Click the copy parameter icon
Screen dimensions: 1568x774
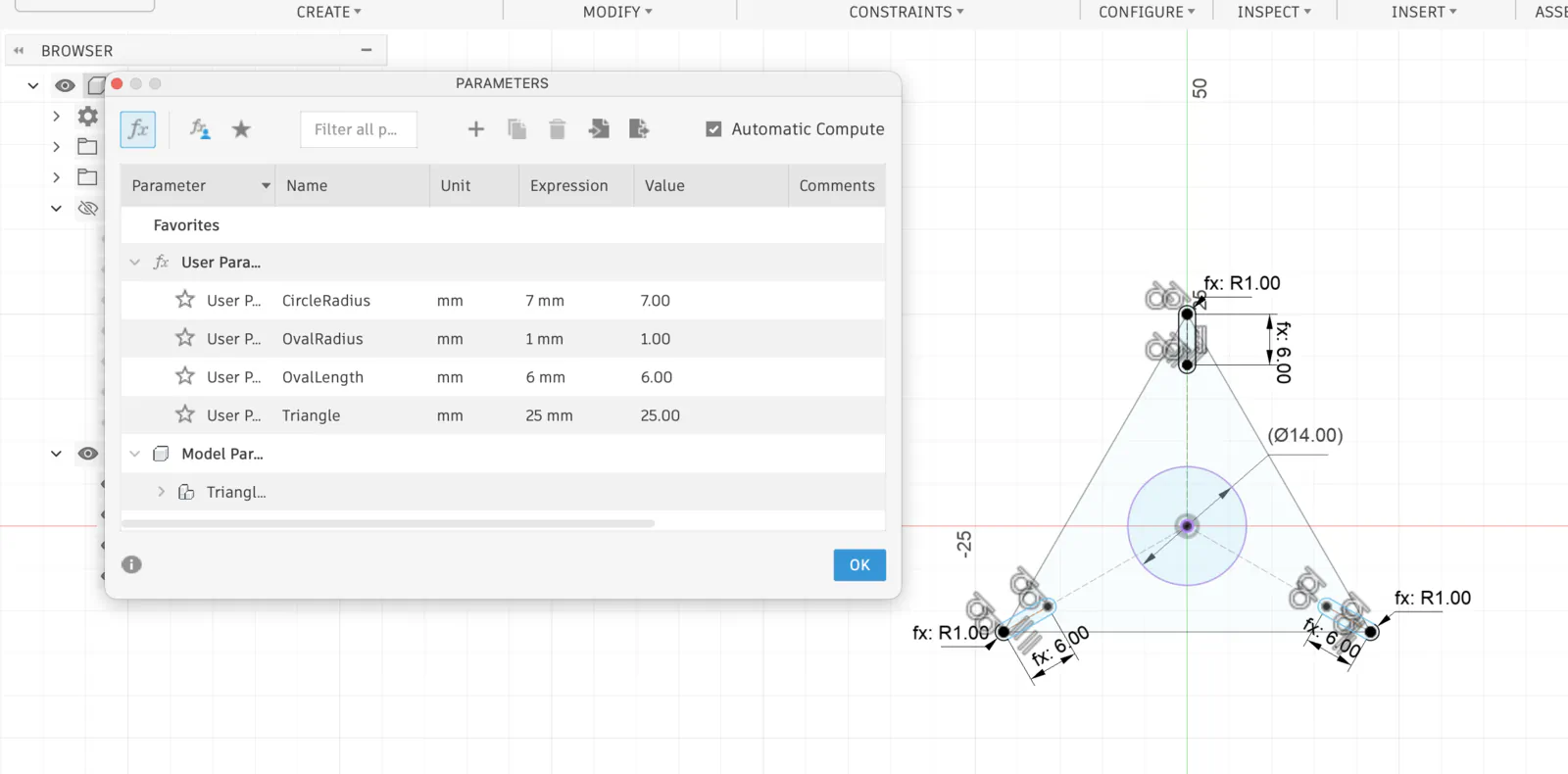point(517,129)
